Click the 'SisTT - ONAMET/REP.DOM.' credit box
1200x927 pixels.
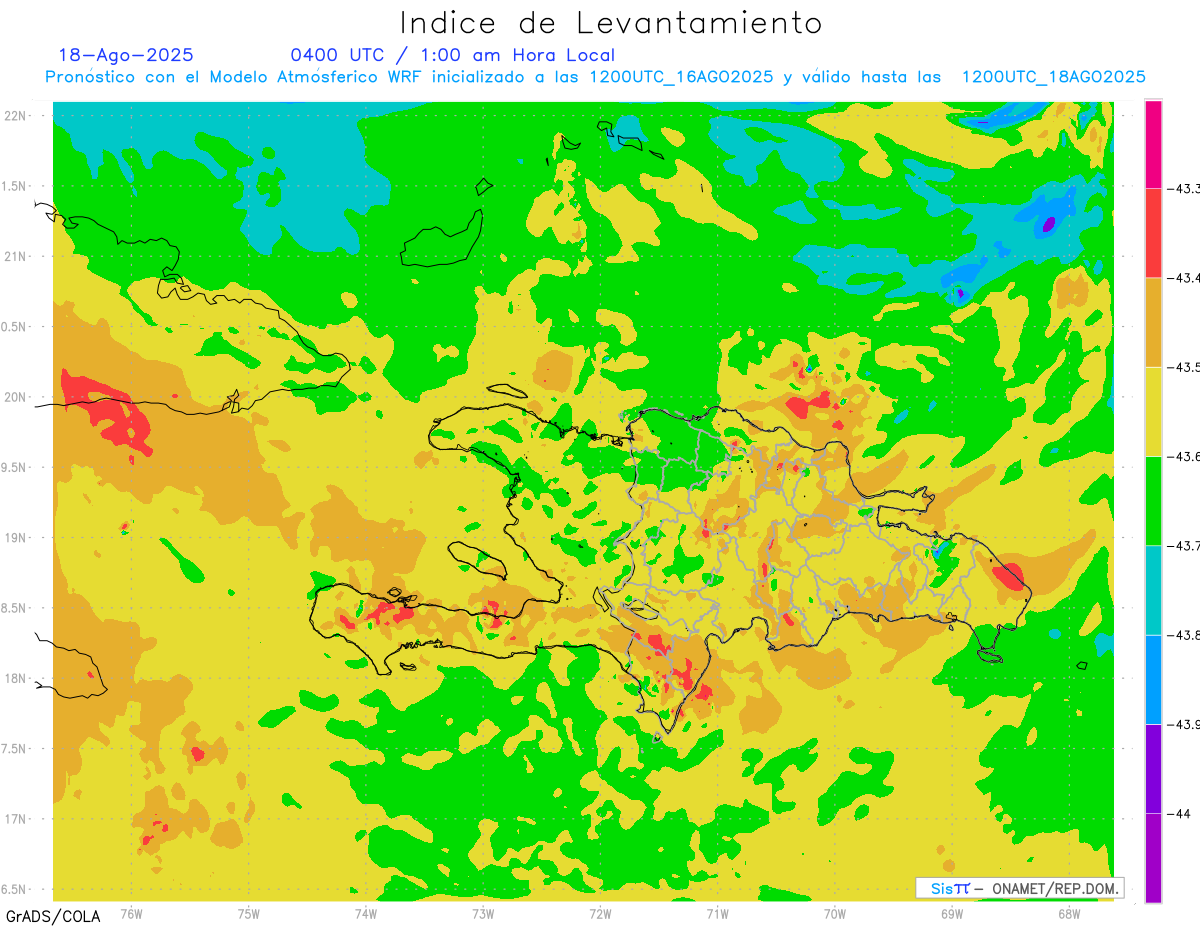pos(1019,888)
